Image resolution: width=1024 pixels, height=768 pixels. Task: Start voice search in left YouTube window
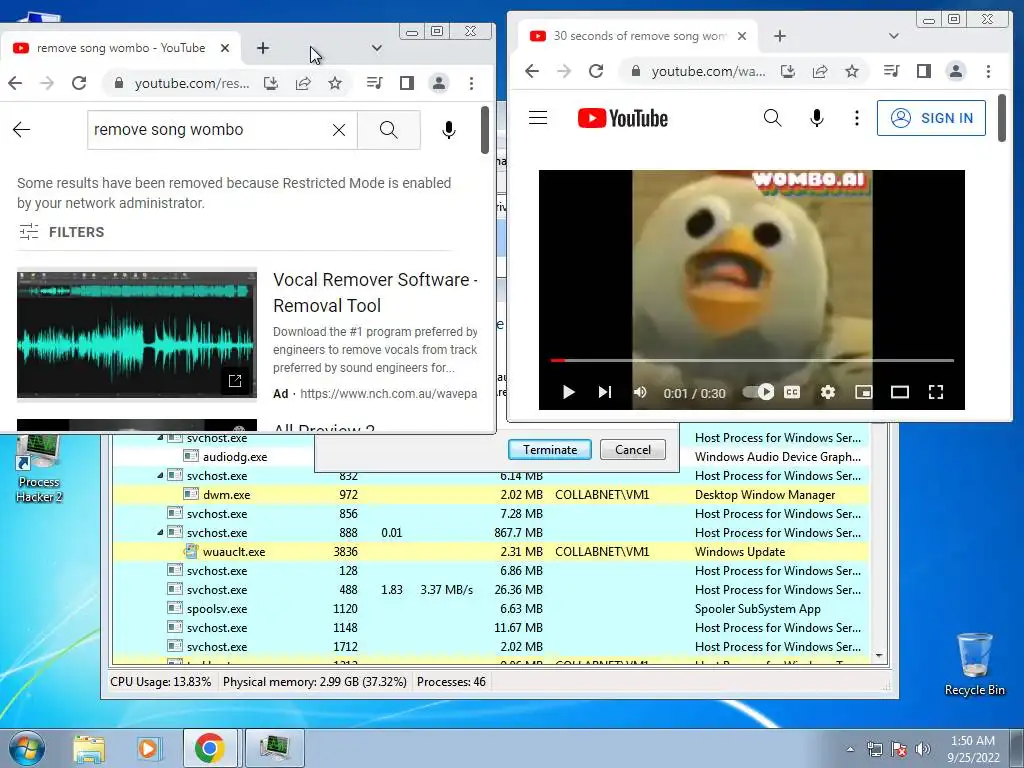click(449, 130)
